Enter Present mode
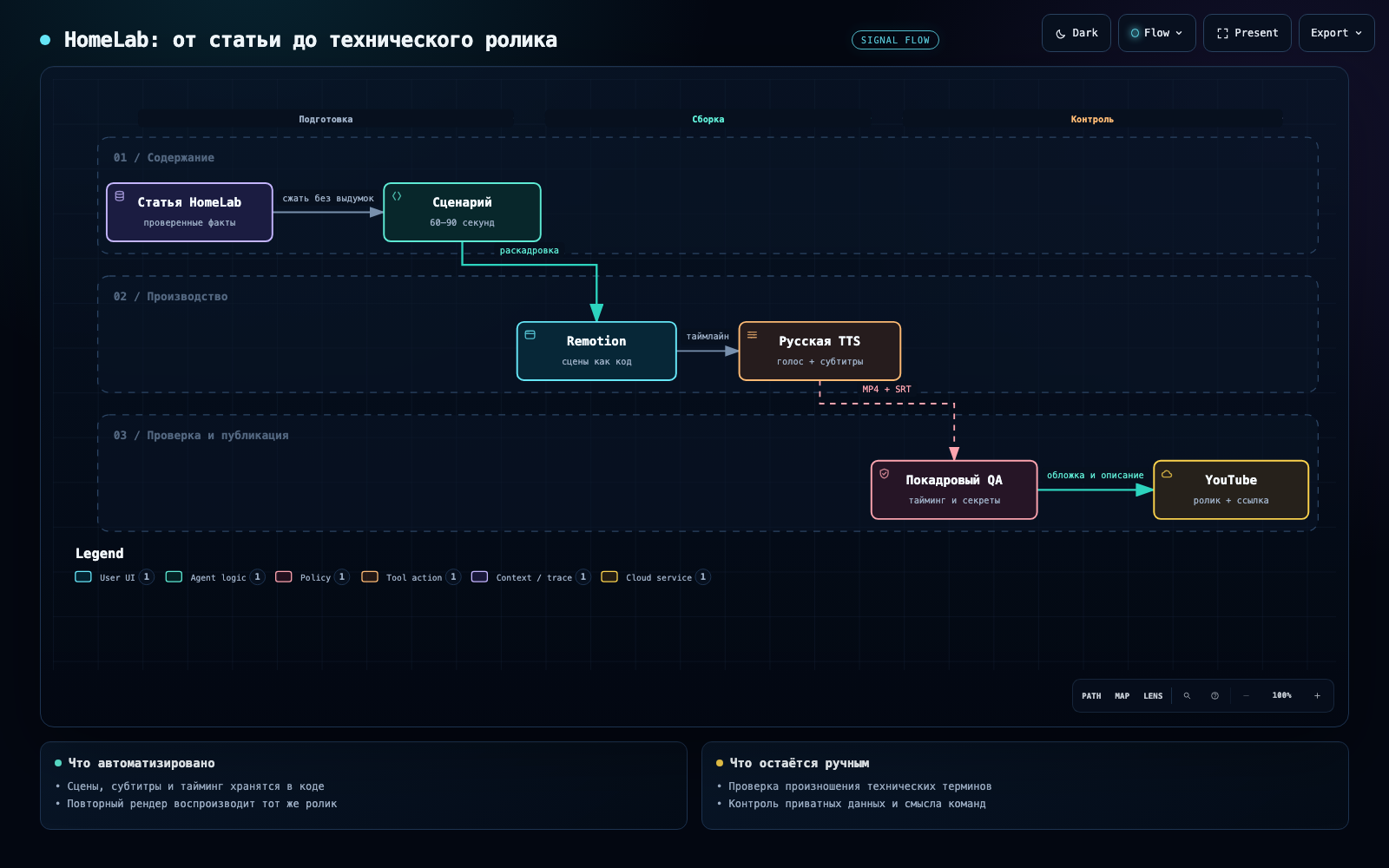1389x868 pixels. (1247, 33)
